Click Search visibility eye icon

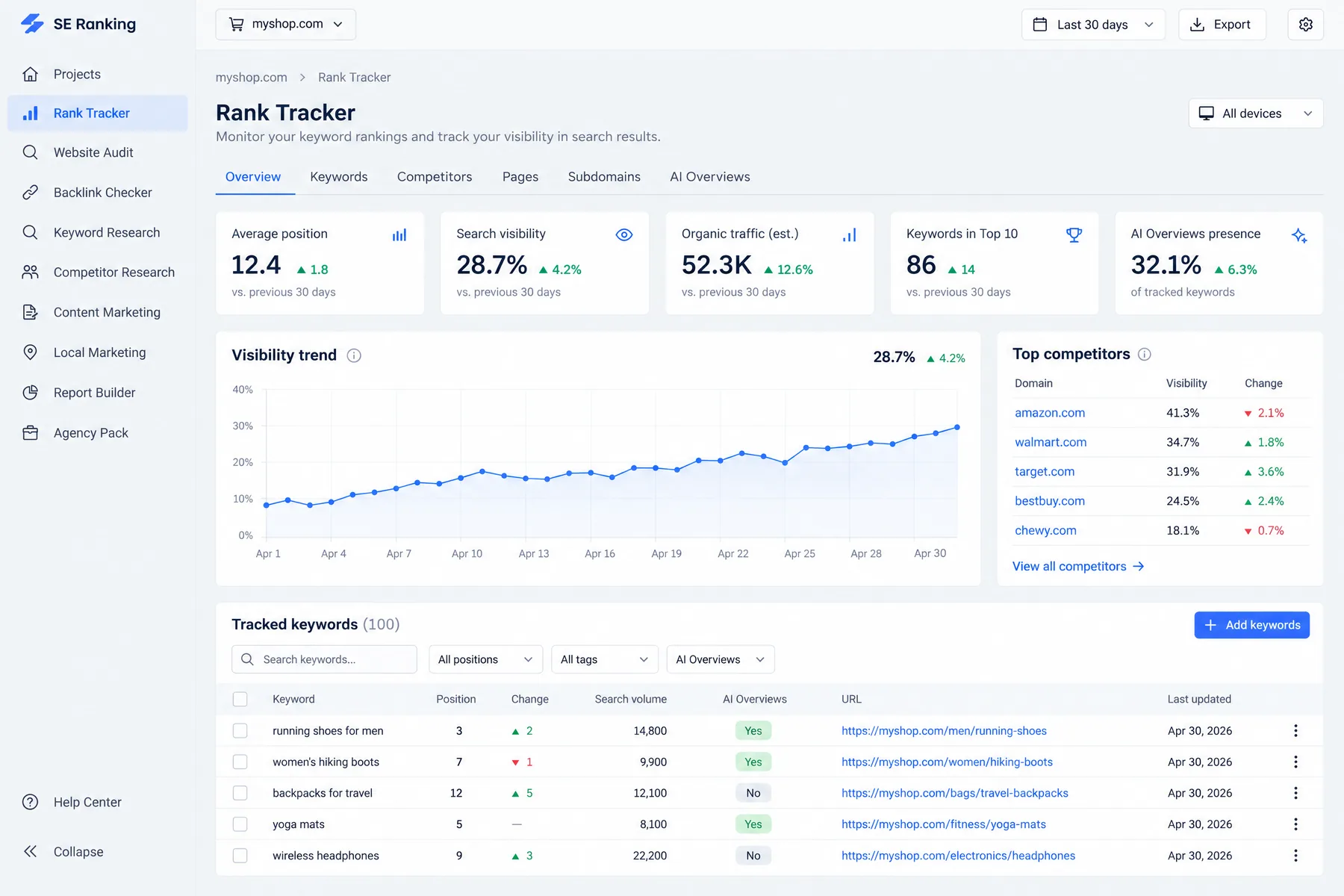[624, 235]
